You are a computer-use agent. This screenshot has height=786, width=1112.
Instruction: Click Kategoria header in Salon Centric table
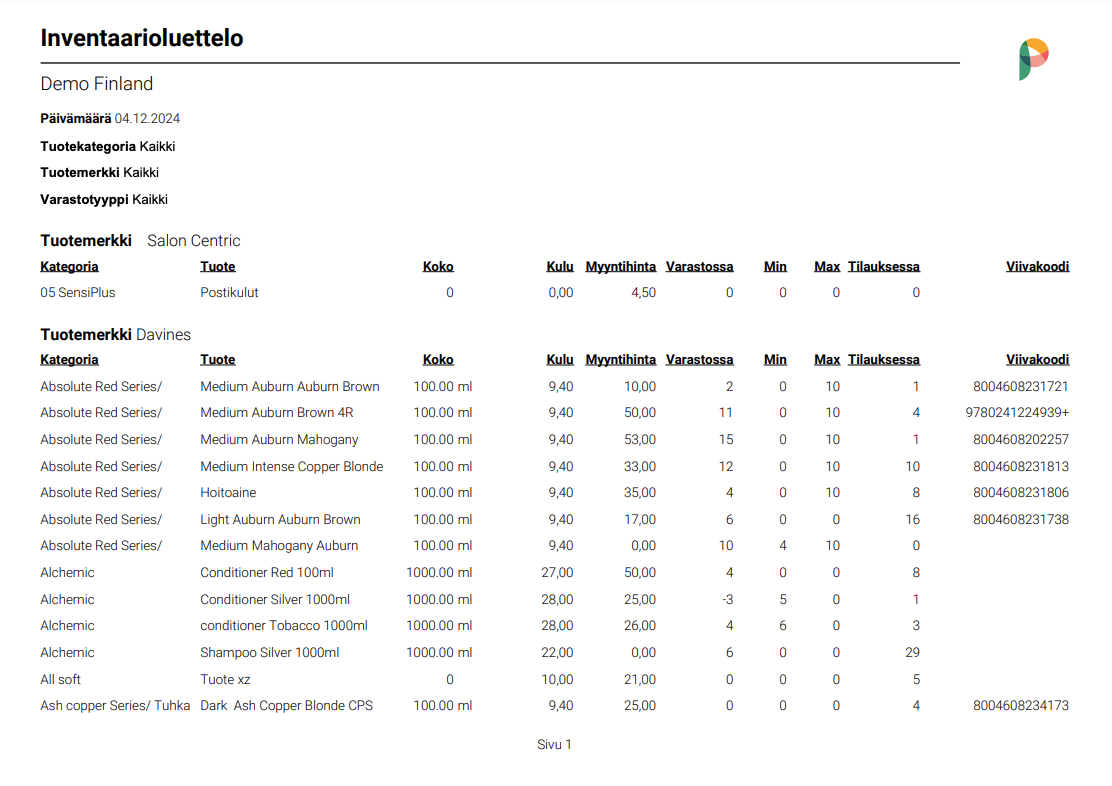coord(70,267)
